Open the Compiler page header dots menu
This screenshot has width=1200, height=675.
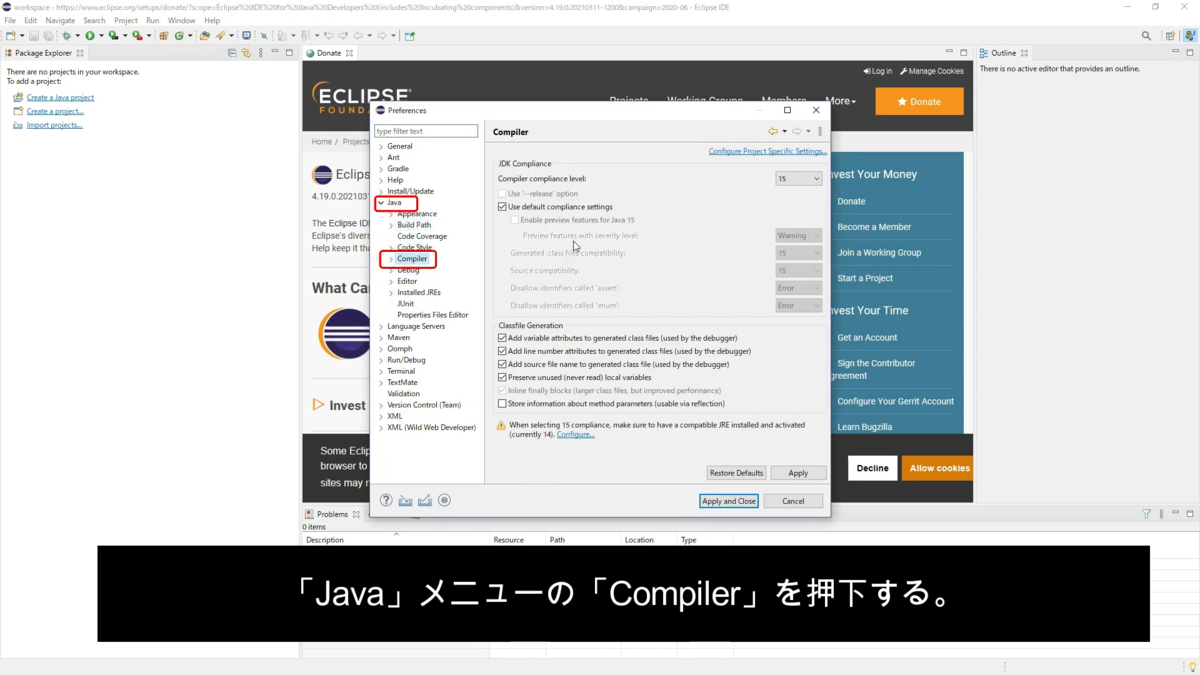(820, 131)
